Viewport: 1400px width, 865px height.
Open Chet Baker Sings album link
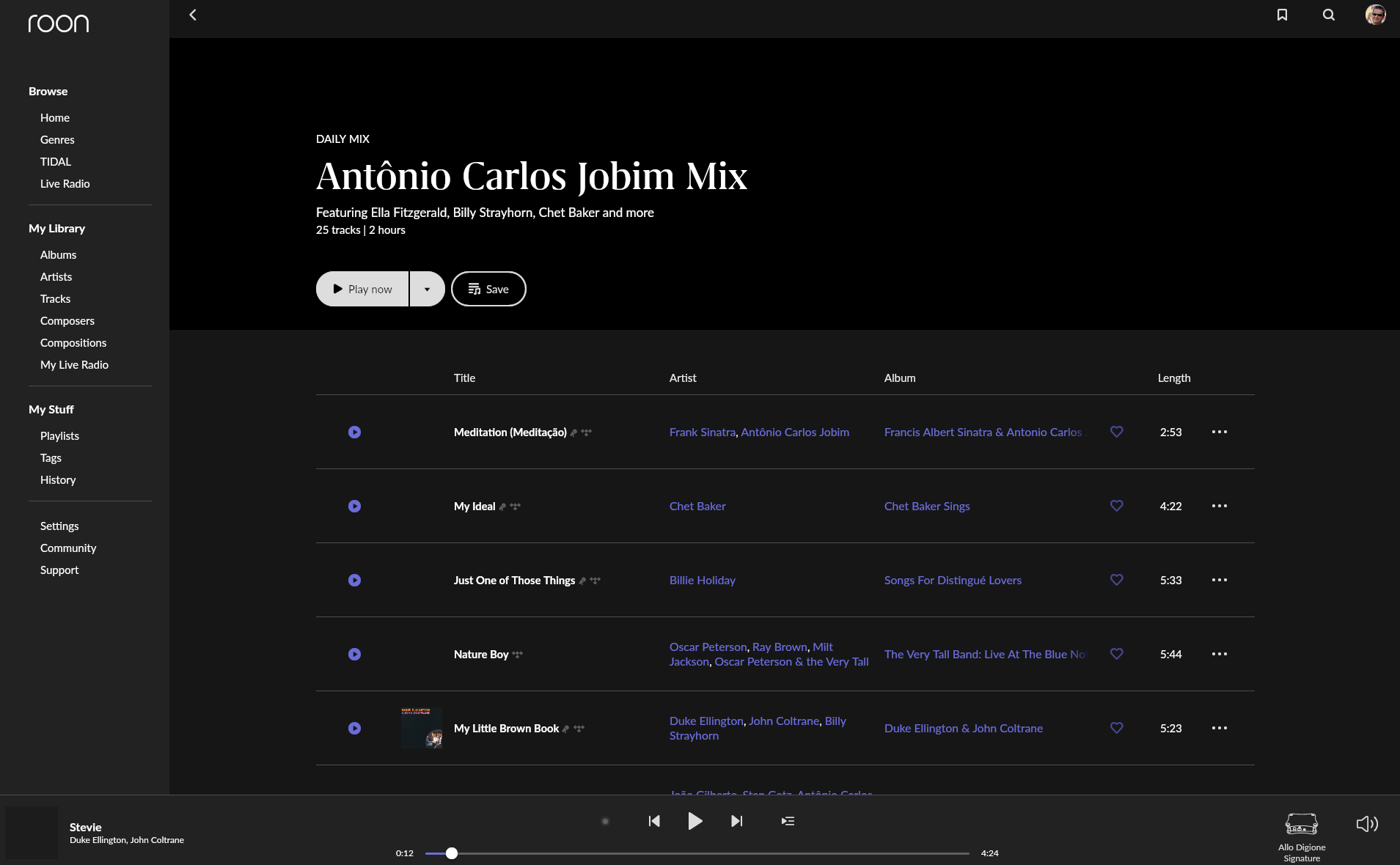pyautogui.click(x=927, y=507)
